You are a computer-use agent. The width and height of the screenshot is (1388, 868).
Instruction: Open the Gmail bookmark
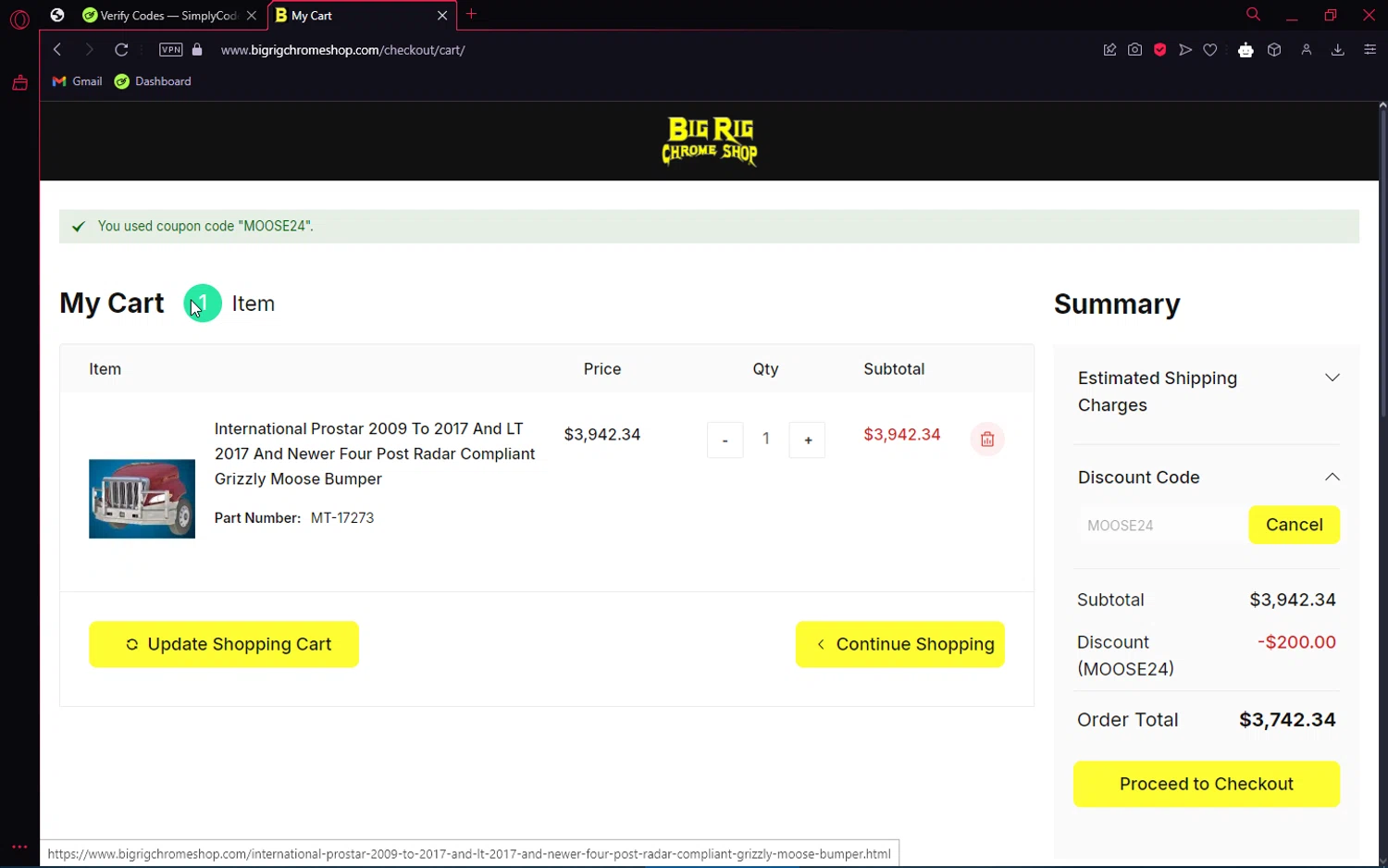click(77, 81)
